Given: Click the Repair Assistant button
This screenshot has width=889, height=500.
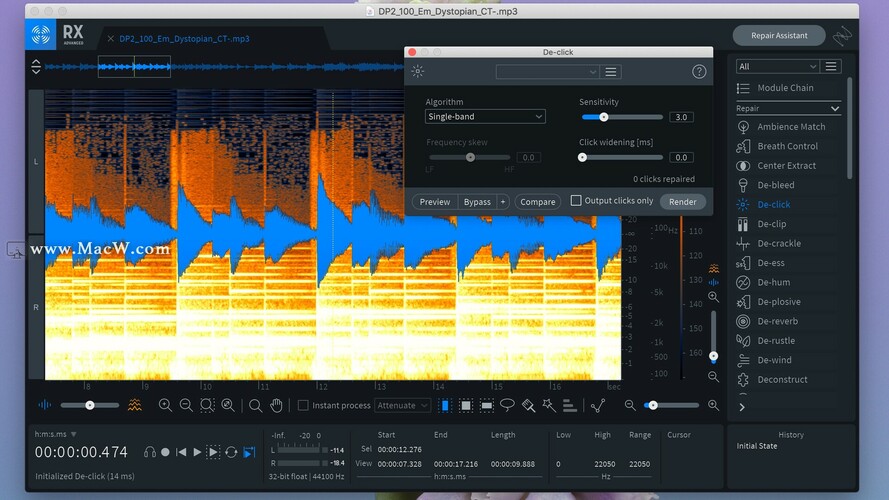Looking at the screenshot, I should (779, 35).
